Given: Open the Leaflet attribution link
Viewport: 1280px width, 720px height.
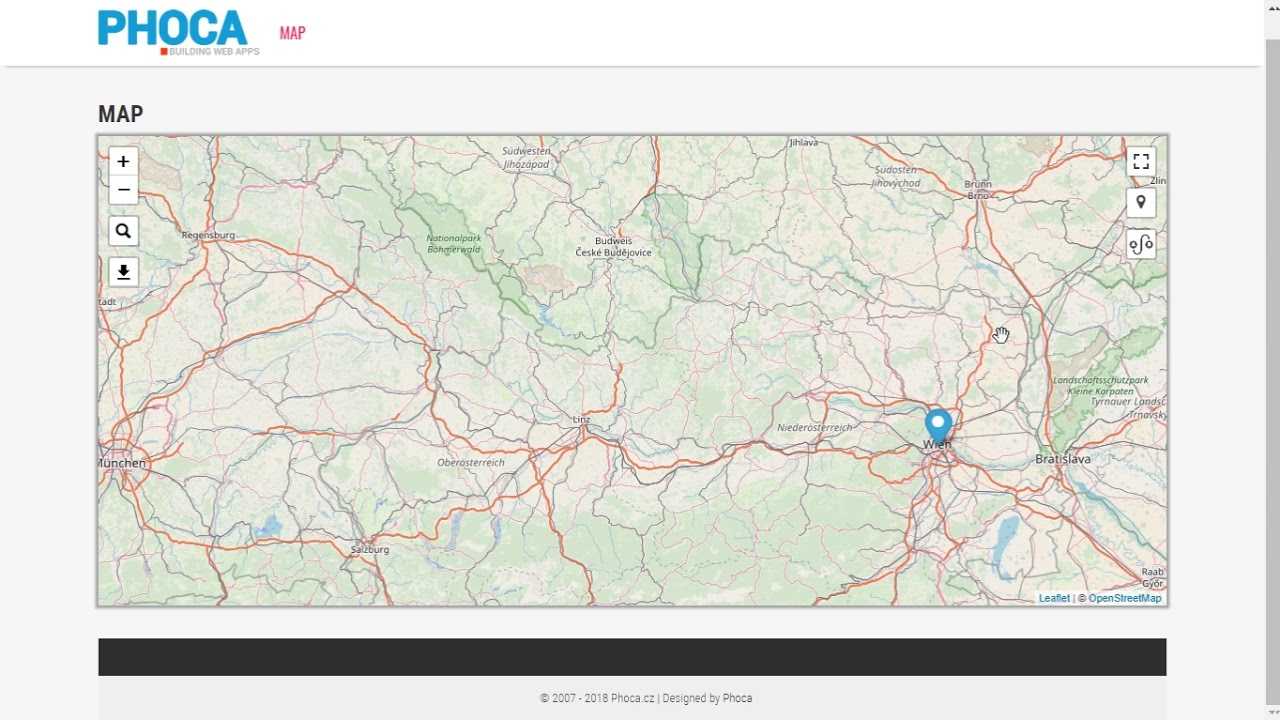Looking at the screenshot, I should (1054, 598).
